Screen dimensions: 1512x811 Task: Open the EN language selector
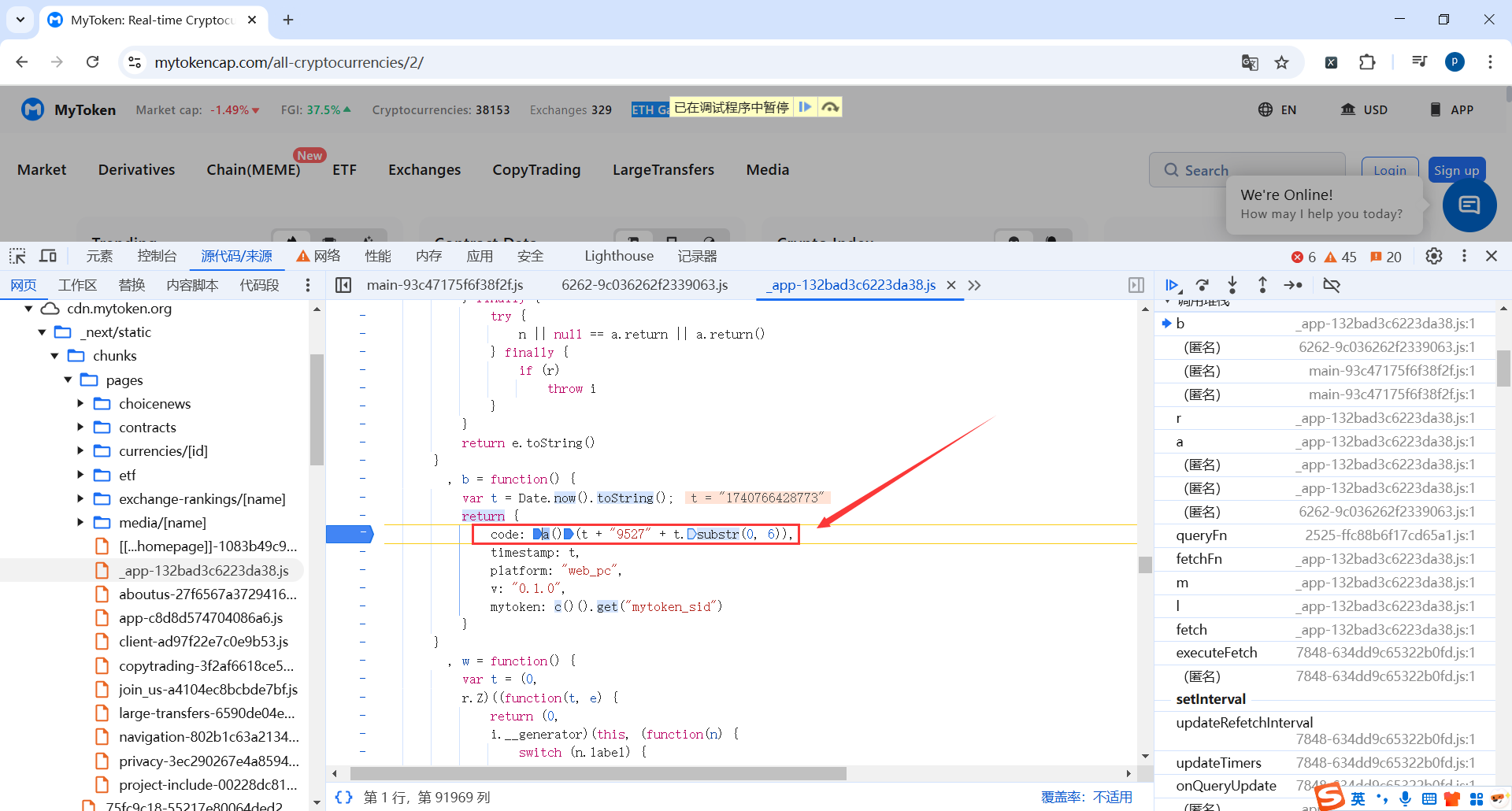(x=1277, y=109)
